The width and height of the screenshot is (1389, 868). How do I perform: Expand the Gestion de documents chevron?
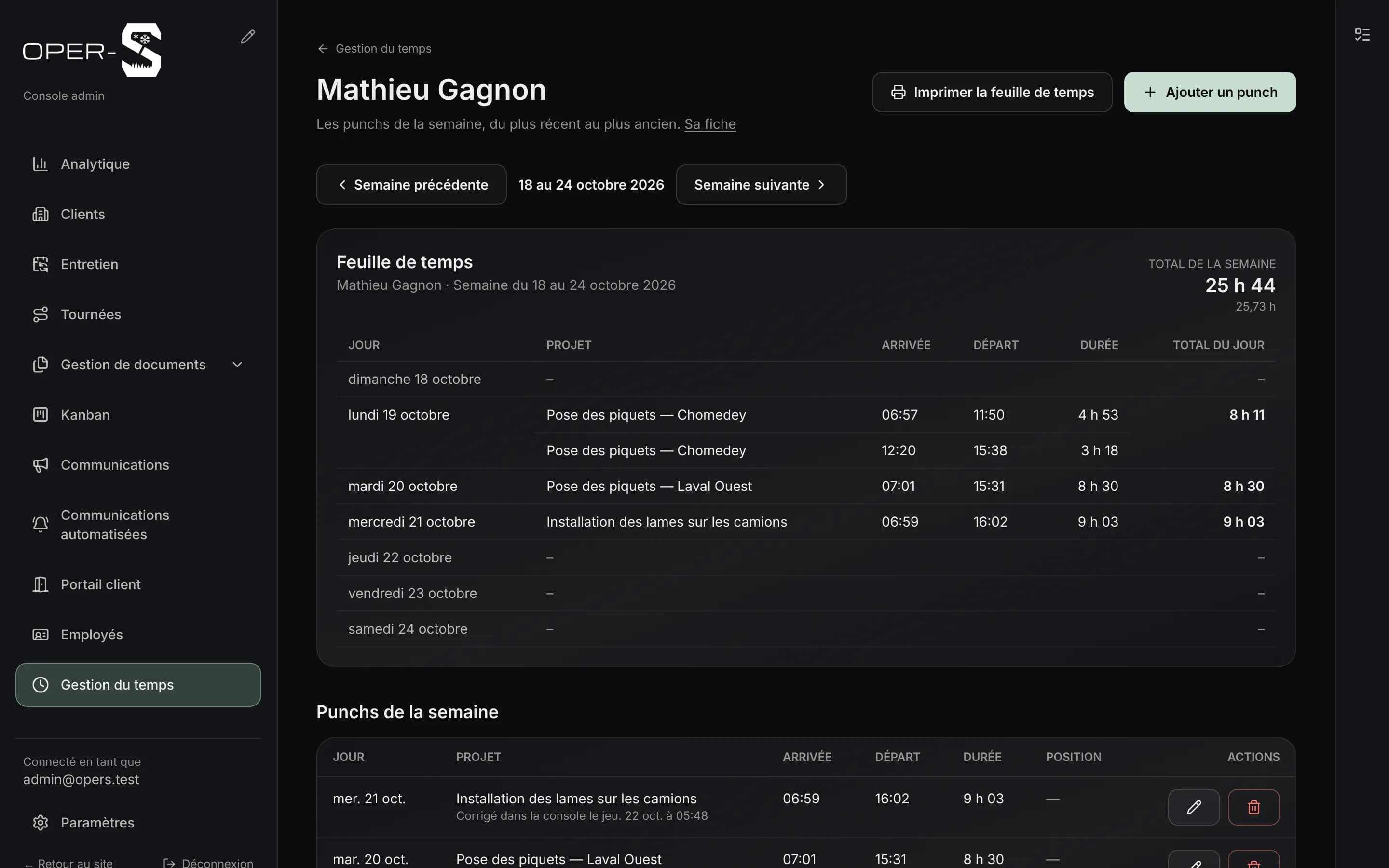237,365
